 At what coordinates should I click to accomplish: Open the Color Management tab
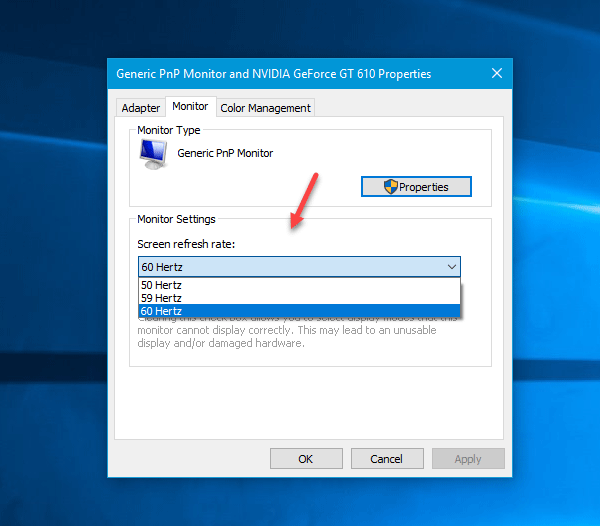pos(265,108)
